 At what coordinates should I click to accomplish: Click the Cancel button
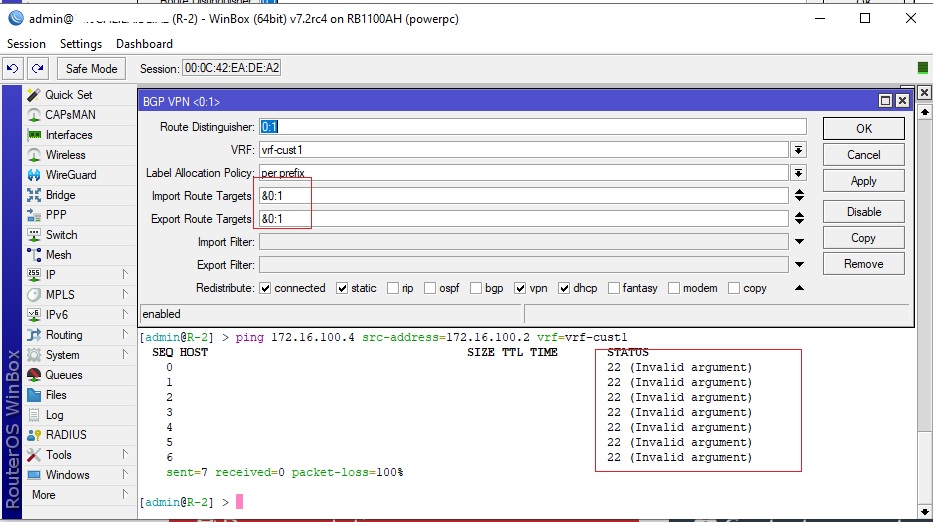point(864,155)
